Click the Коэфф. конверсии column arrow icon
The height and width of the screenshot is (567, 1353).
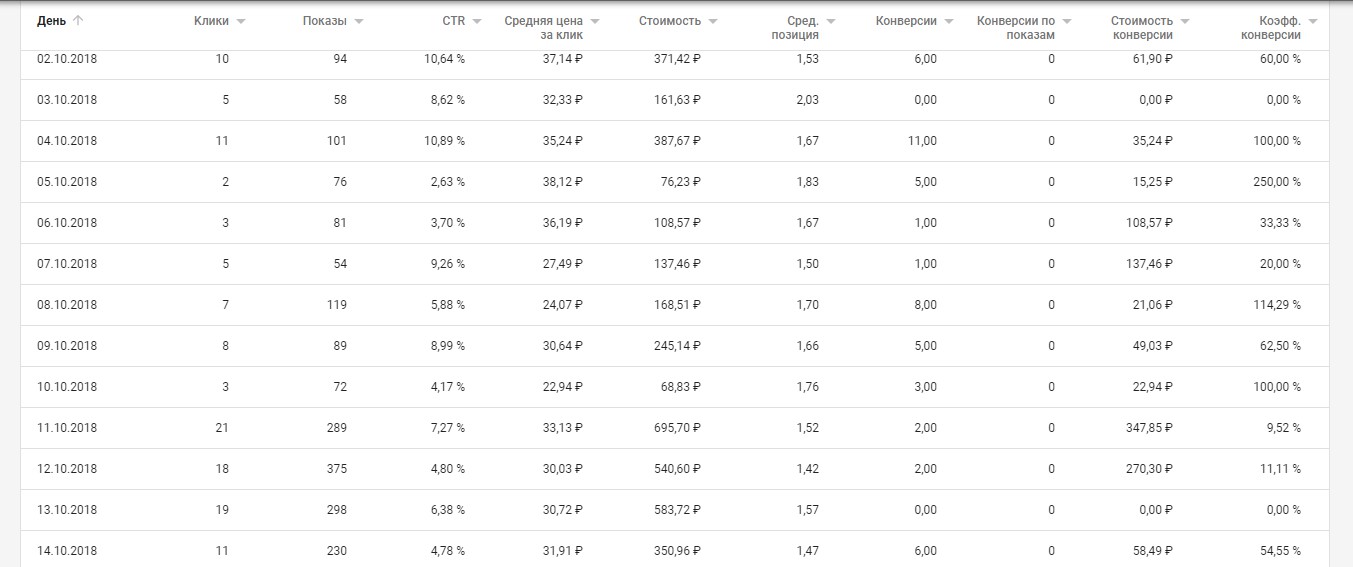coord(1313,21)
